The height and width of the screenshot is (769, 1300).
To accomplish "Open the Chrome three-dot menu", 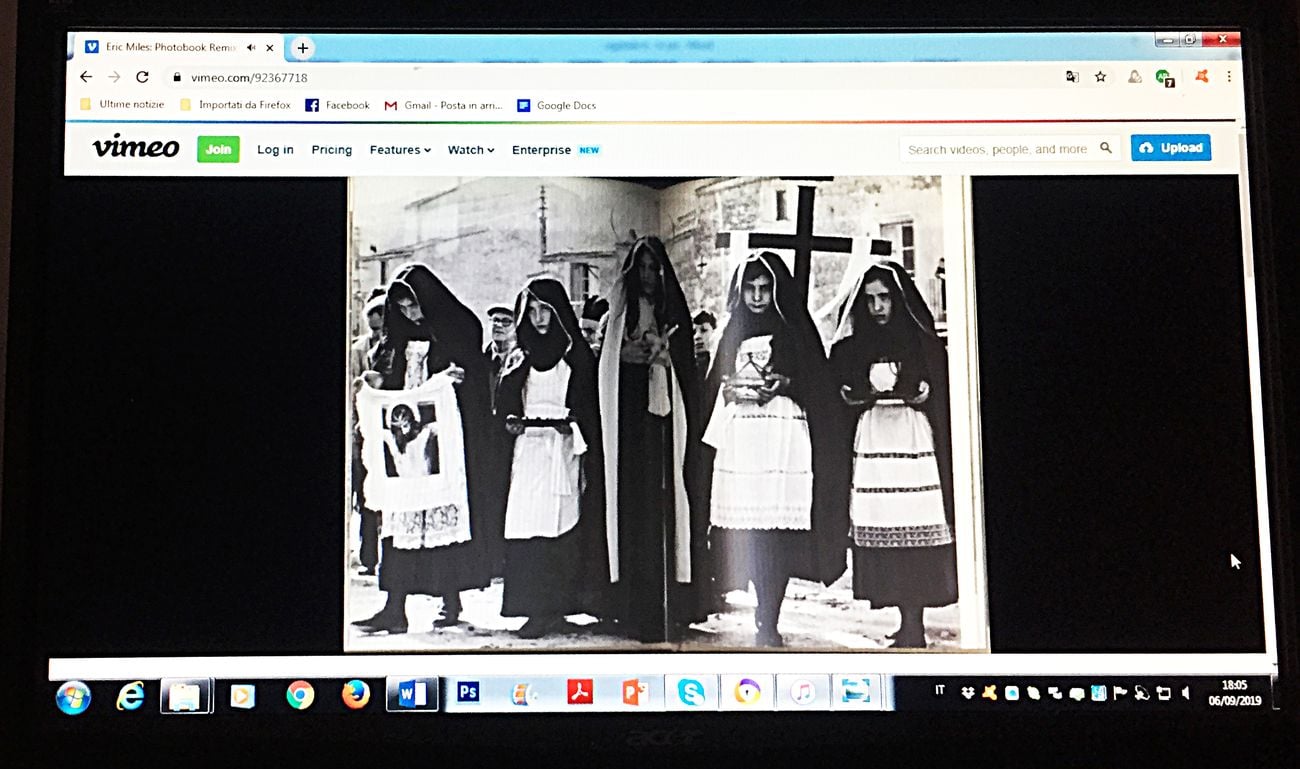I will [x=1229, y=76].
